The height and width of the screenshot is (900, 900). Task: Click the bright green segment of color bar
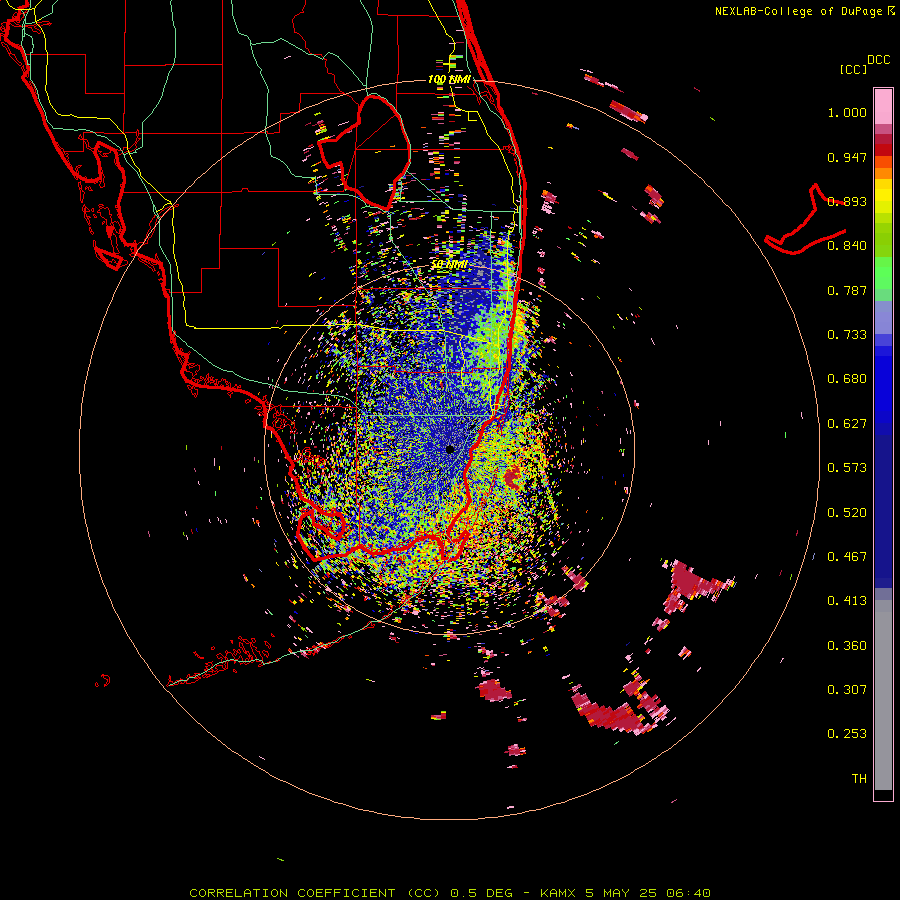click(x=883, y=273)
